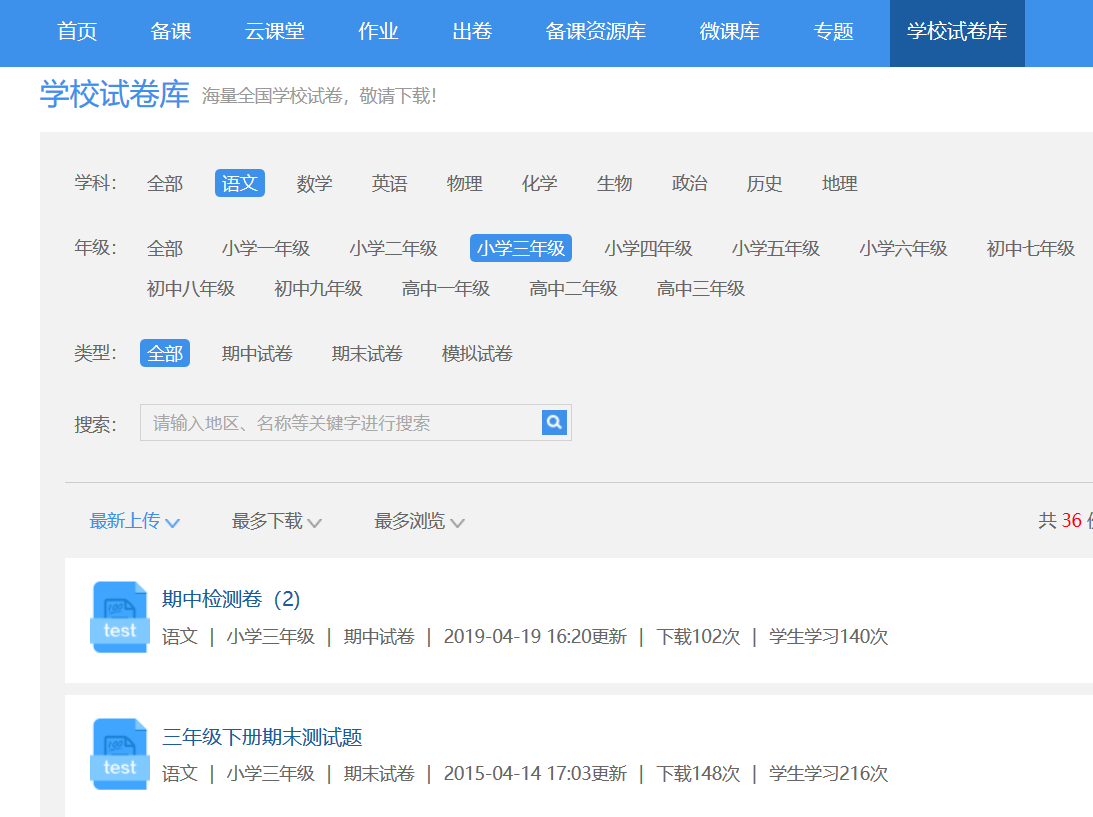This screenshot has width=1093, height=817.
Task: Open the 微课库 navigation item
Action: (729, 32)
